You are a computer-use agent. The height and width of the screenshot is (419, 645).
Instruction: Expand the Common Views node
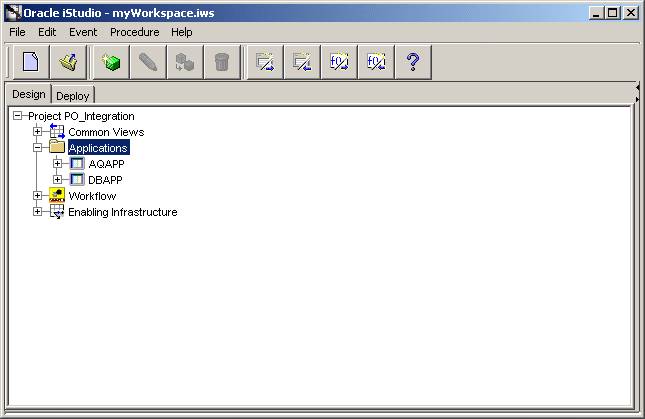pos(37,132)
